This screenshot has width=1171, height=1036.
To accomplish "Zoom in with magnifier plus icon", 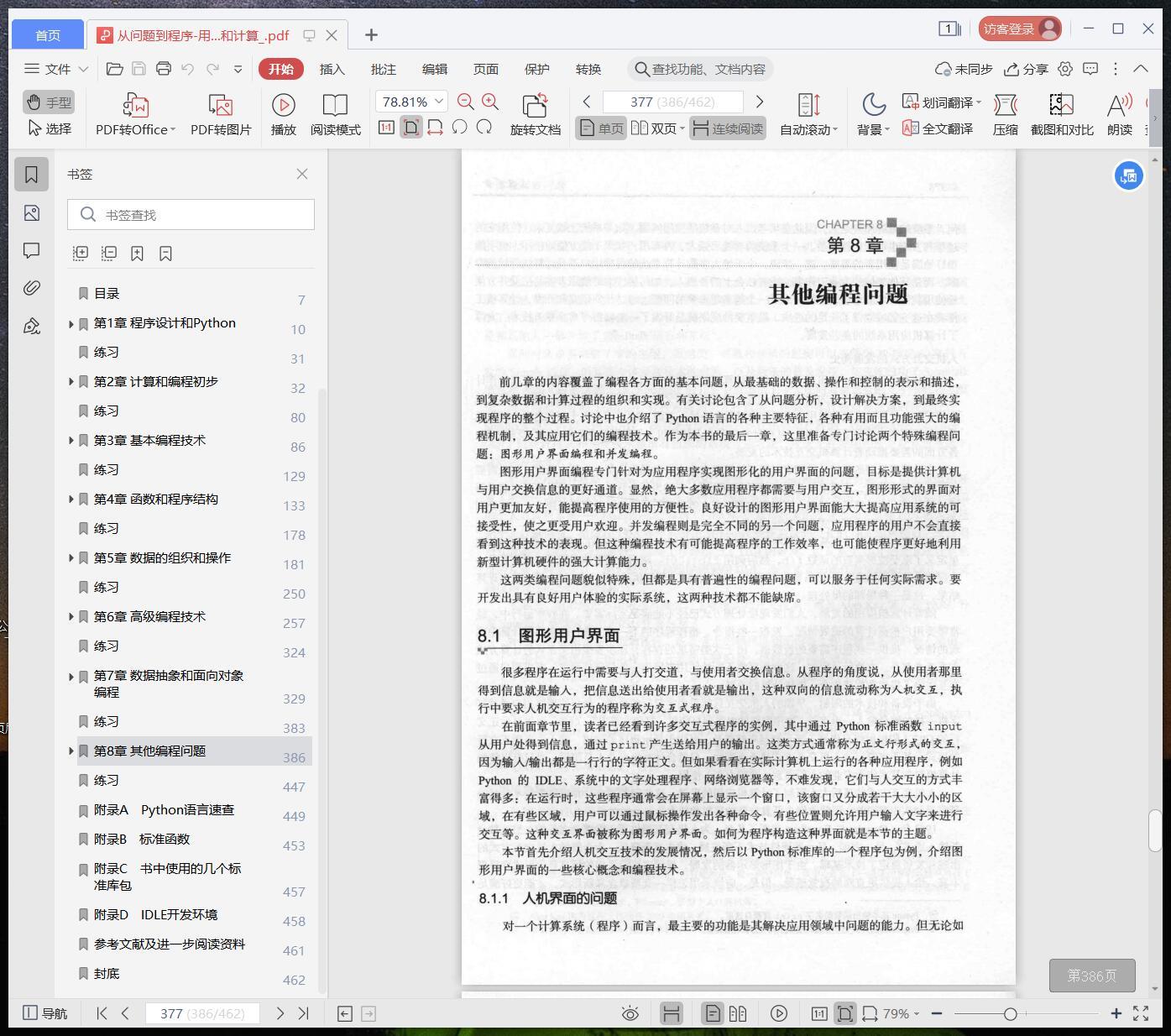I will [x=490, y=102].
